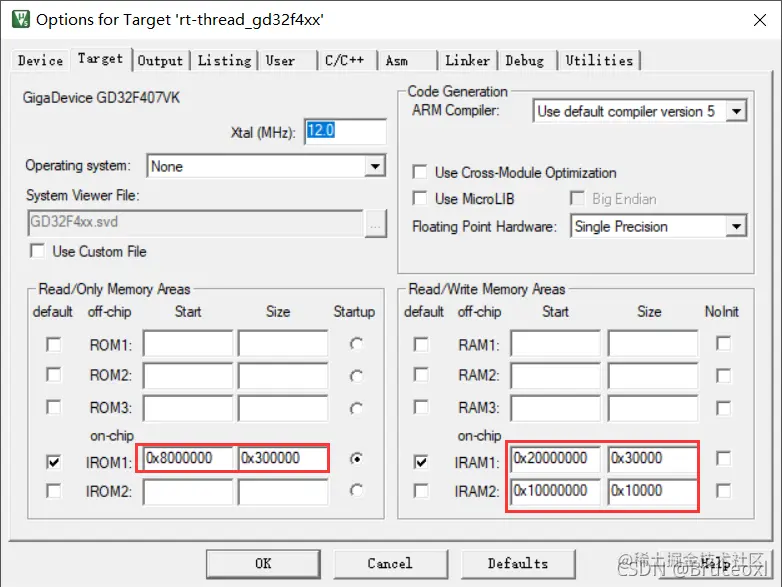The width and height of the screenshot is (782, 587).
Task: Click the RAM1 Start field
Action: point(556,343)
